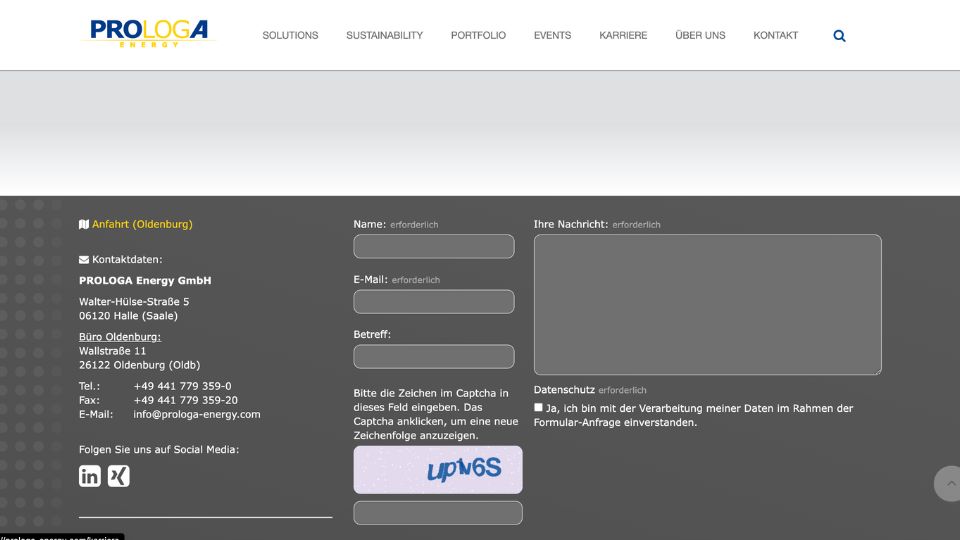Go to the Kontakt page

pyautogui.click(x=775, y=36)
